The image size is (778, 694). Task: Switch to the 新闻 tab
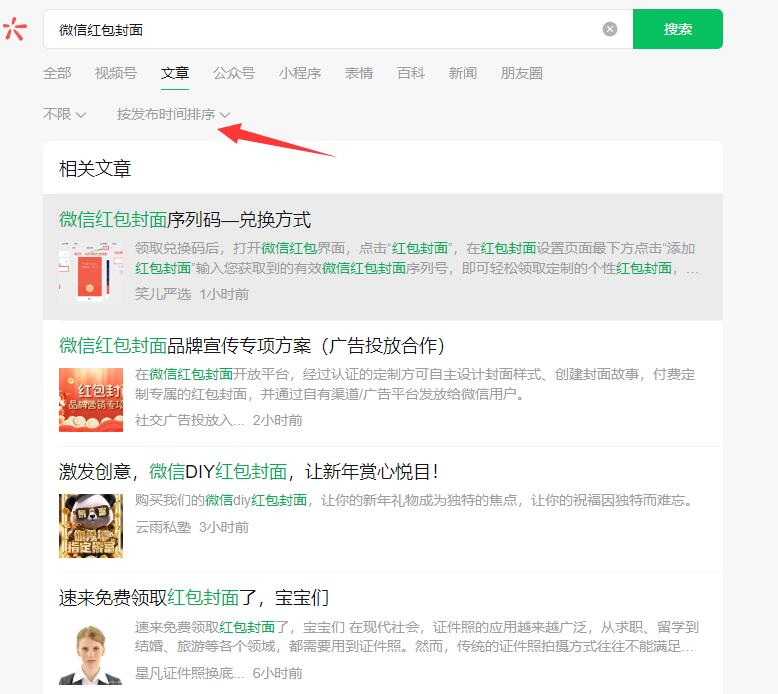pos(463,73)
